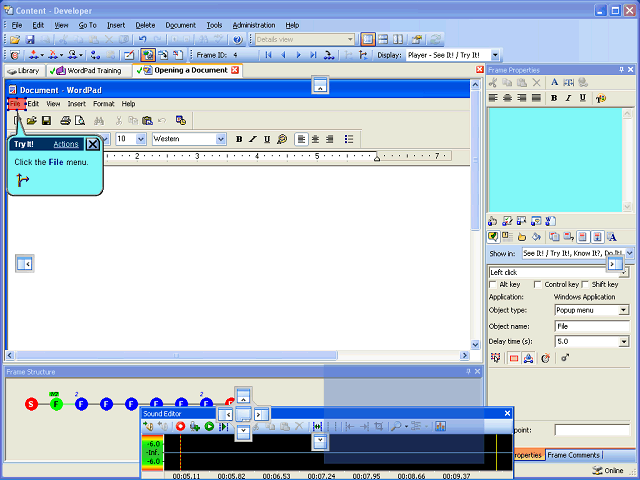Click the WordPad Find binoculars icon
Screen dimensions: 640x480
(98, 120)
